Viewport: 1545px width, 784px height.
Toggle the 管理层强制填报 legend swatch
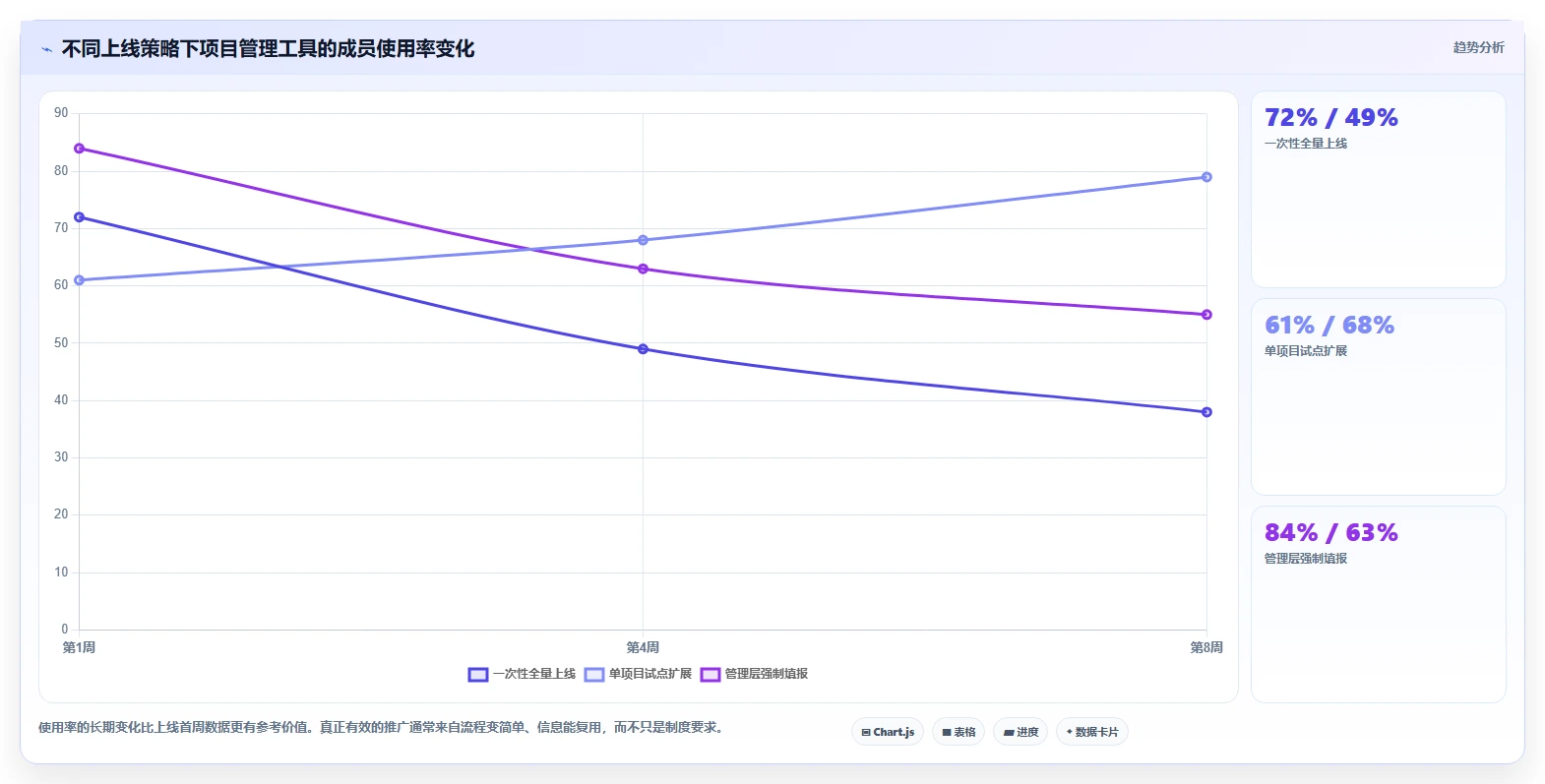point(711,675)
